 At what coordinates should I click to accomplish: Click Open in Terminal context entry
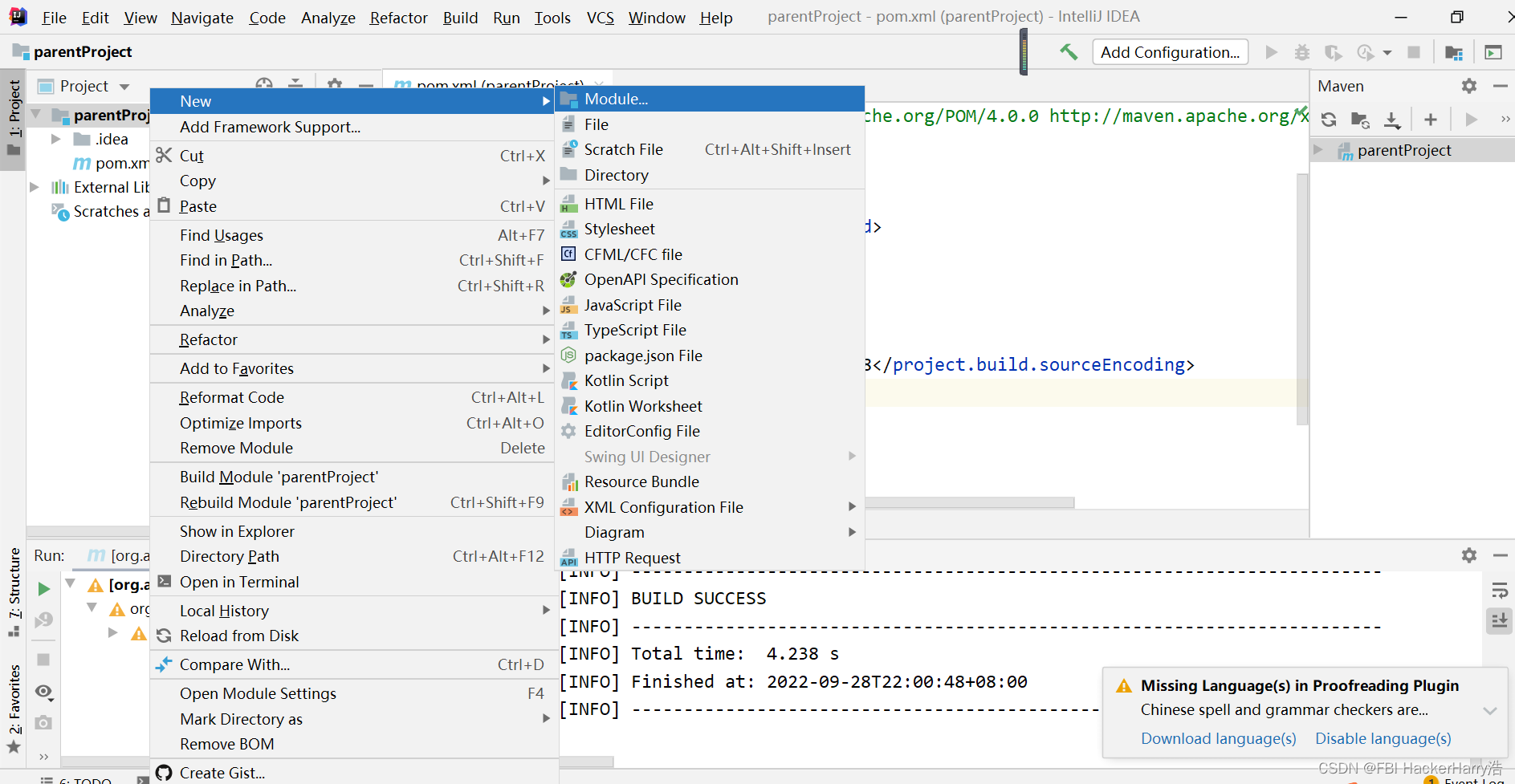353,582
